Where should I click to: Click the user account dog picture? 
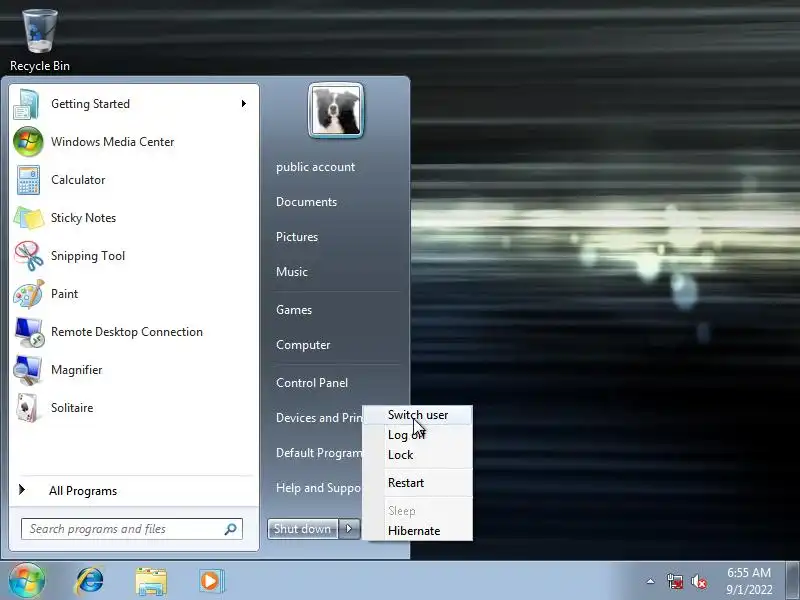pyautogui.click(x=336, y=111)
